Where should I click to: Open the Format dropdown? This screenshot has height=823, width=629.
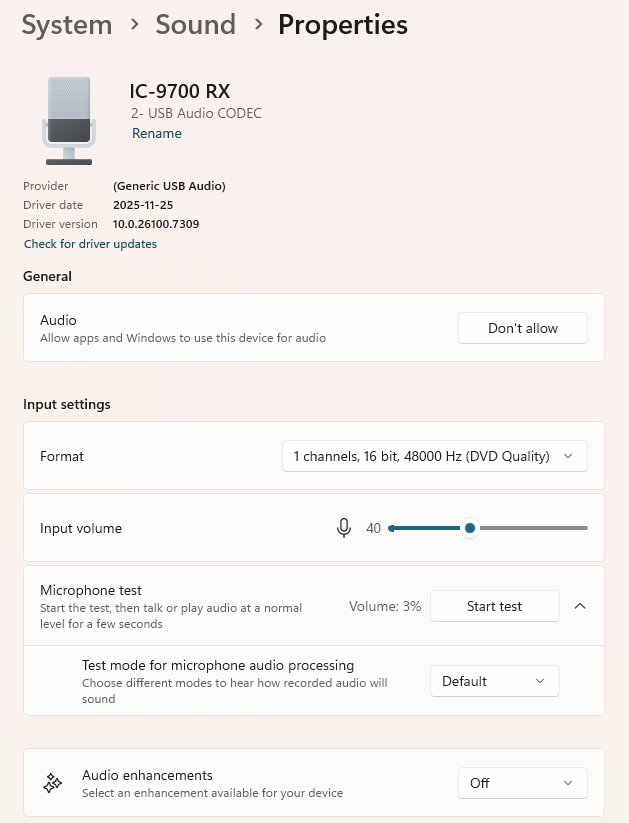[435, 456]
